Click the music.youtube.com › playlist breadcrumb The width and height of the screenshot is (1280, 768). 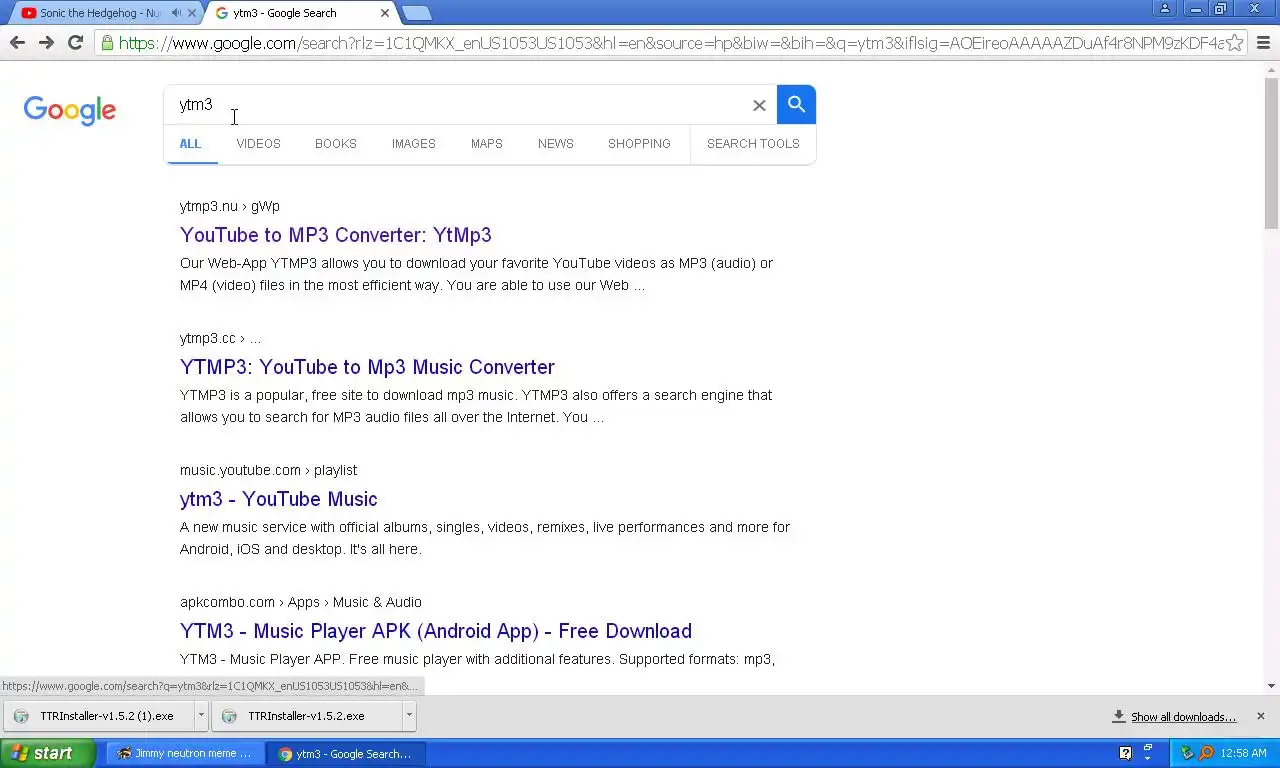tap(268, 470)
